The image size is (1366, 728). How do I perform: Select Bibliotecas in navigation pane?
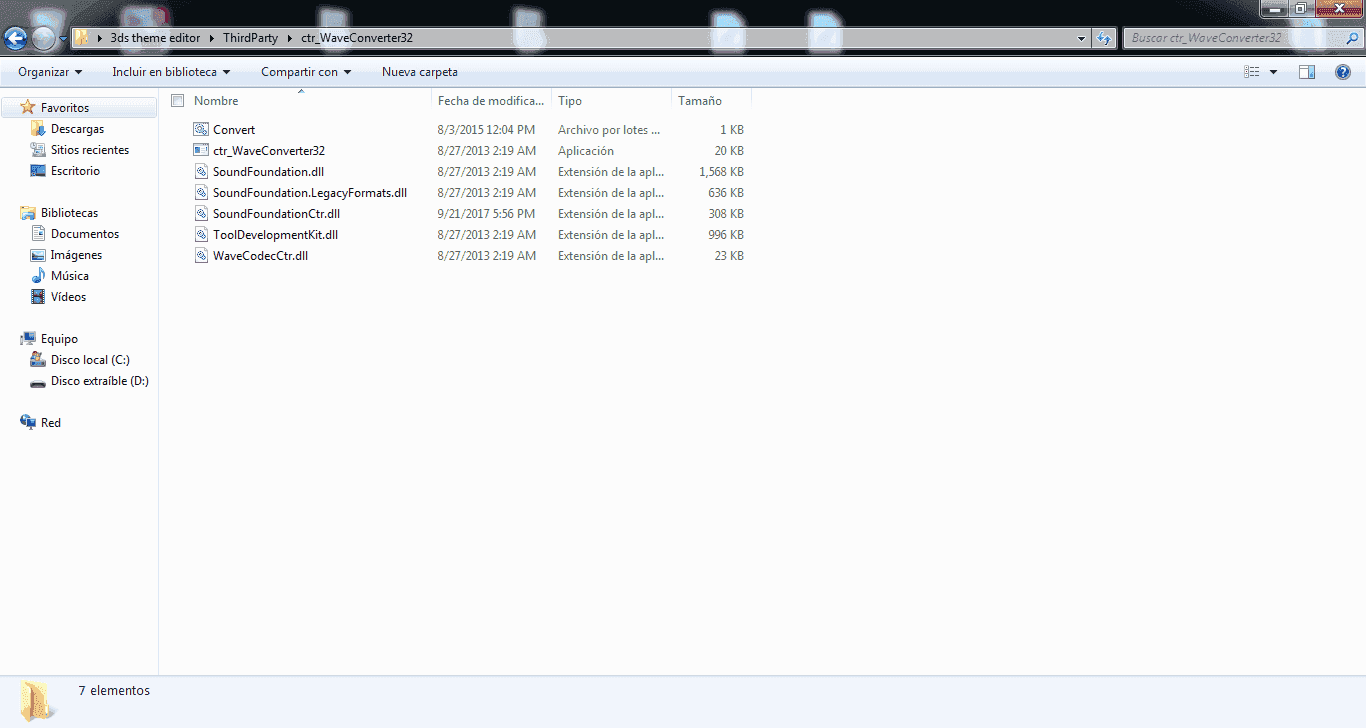pyautogui.click(x=69, y=213)
